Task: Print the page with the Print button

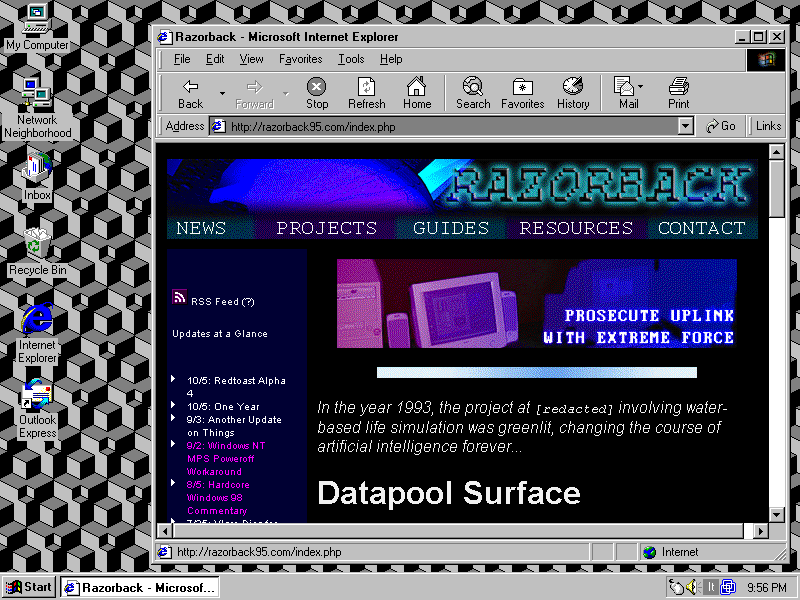Action: point(678,93)
